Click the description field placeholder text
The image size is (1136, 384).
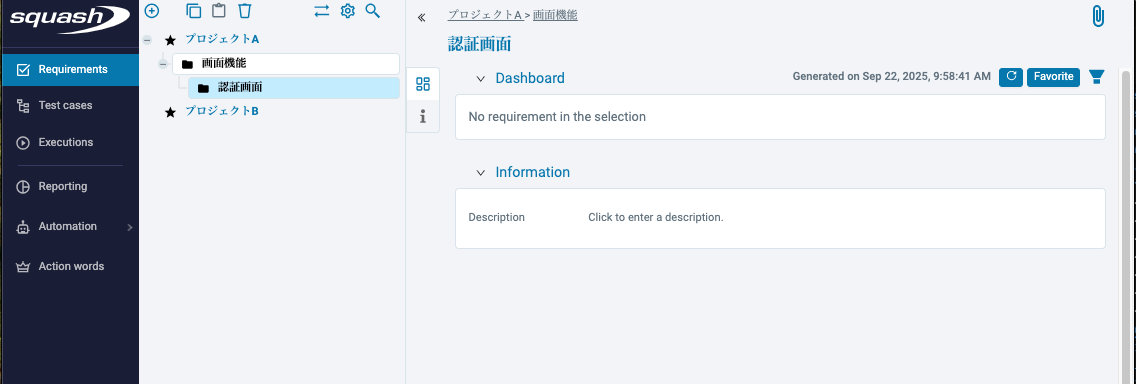click(656, 217)
